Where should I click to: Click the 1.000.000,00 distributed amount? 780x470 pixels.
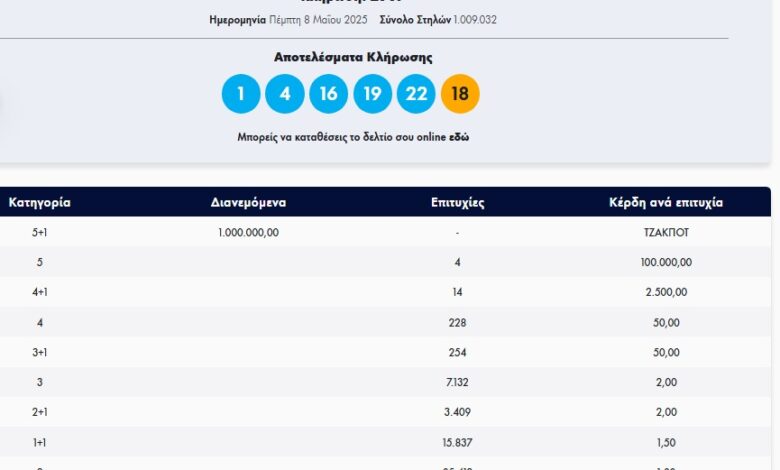pyautogui.click(x=248, y=232)
